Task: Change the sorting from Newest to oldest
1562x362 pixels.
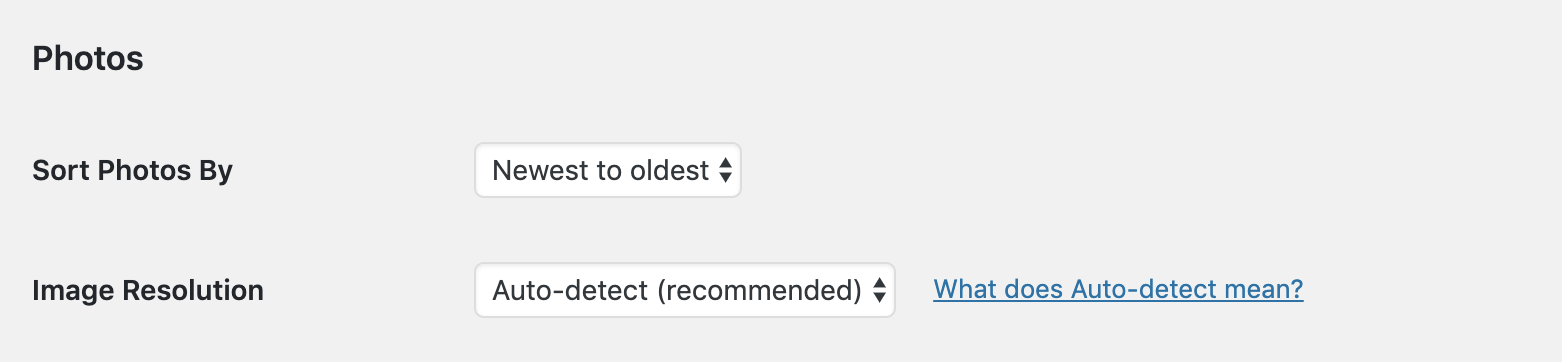Action: click(x=607, y=170)
